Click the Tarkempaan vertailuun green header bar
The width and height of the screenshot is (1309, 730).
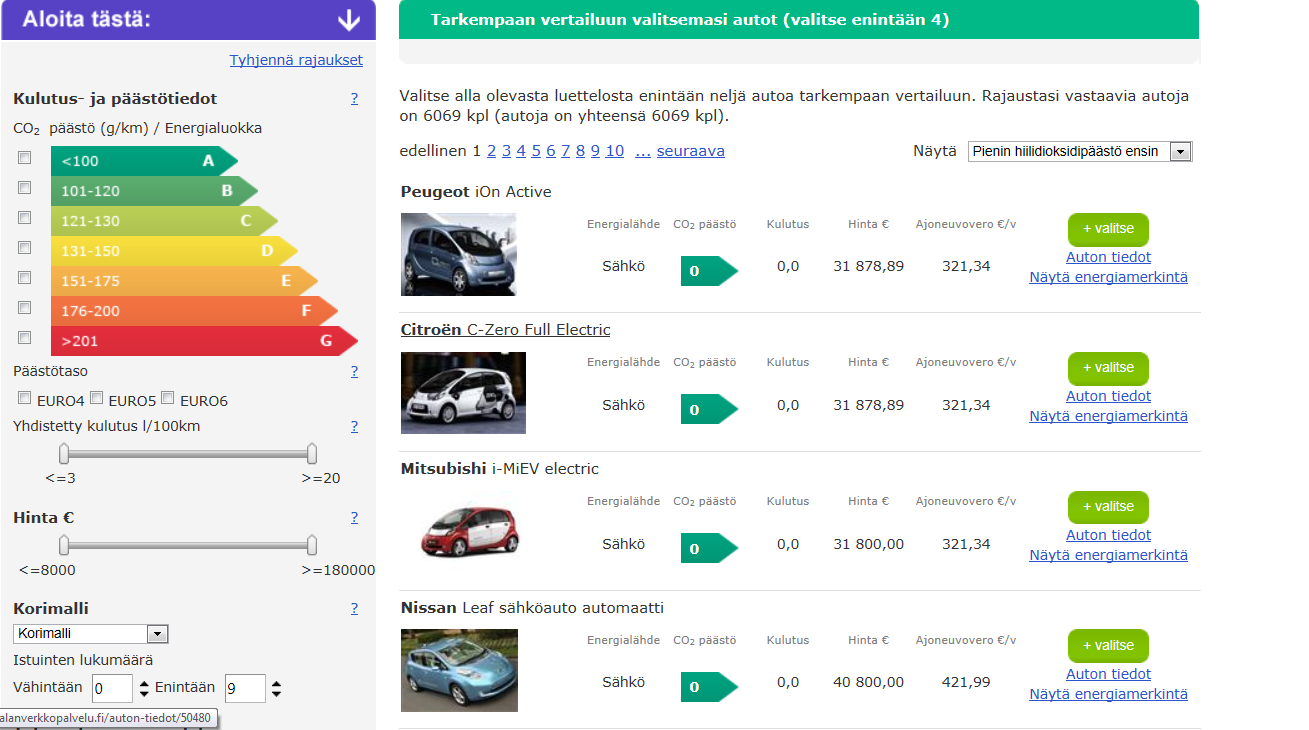[798, 20]
